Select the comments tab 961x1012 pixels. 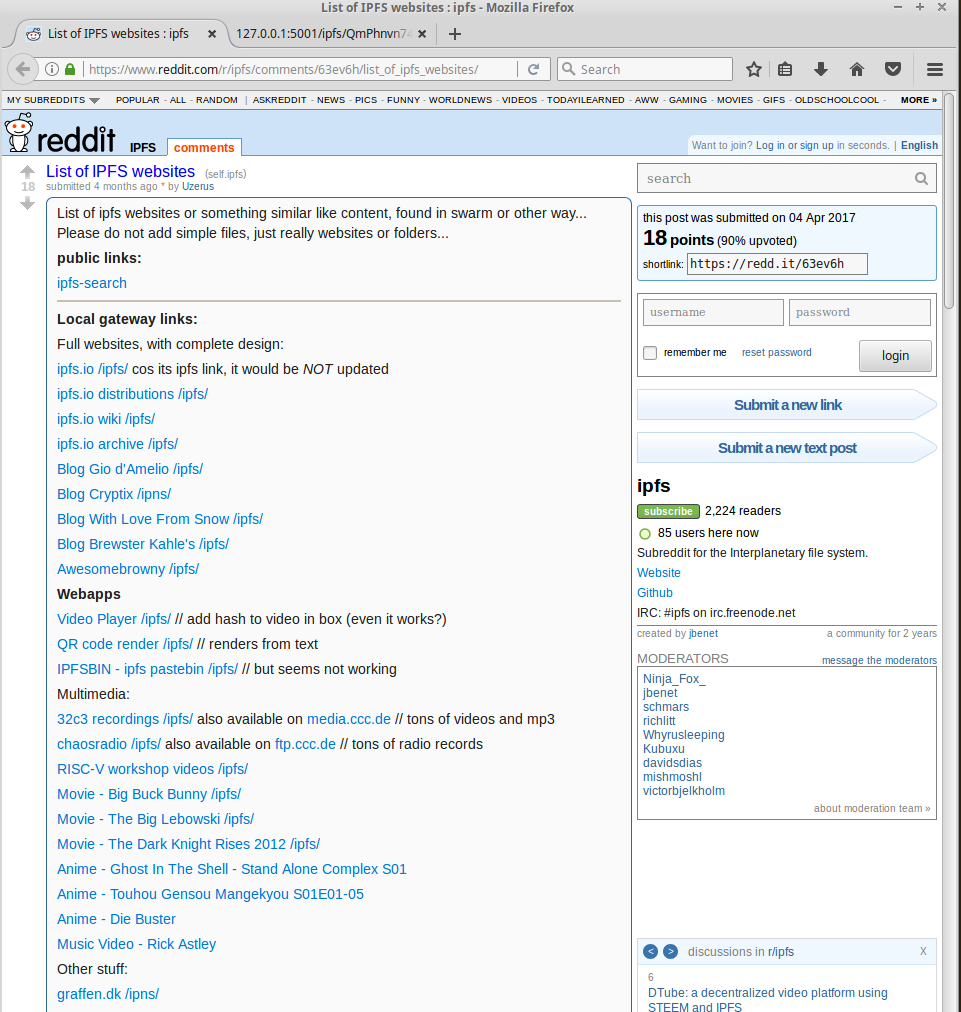coord(204,148)
